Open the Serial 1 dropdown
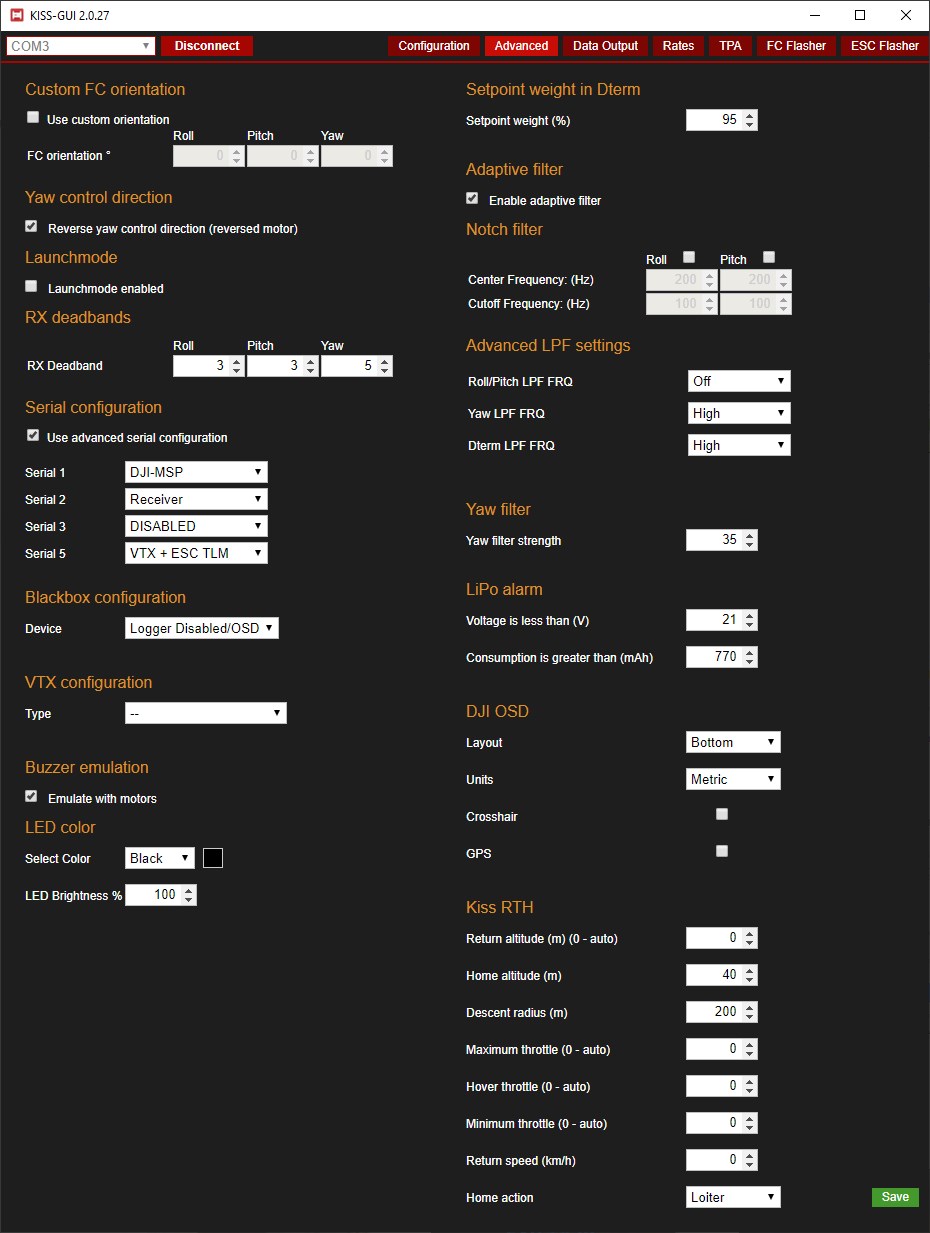 pyautogui.click(x=197, y=472)
